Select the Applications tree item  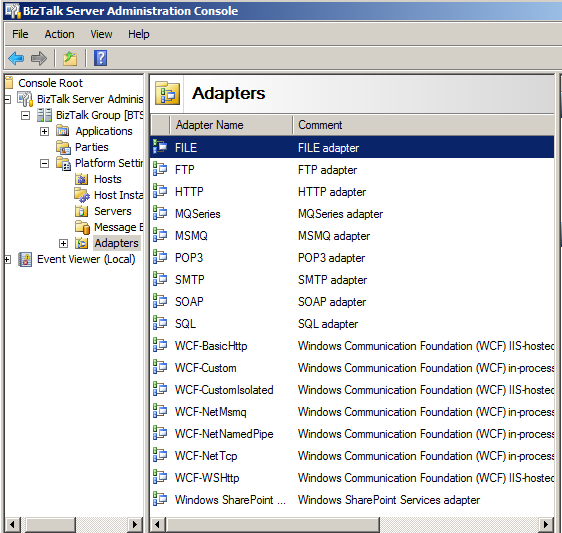click(x=104, y=131)
